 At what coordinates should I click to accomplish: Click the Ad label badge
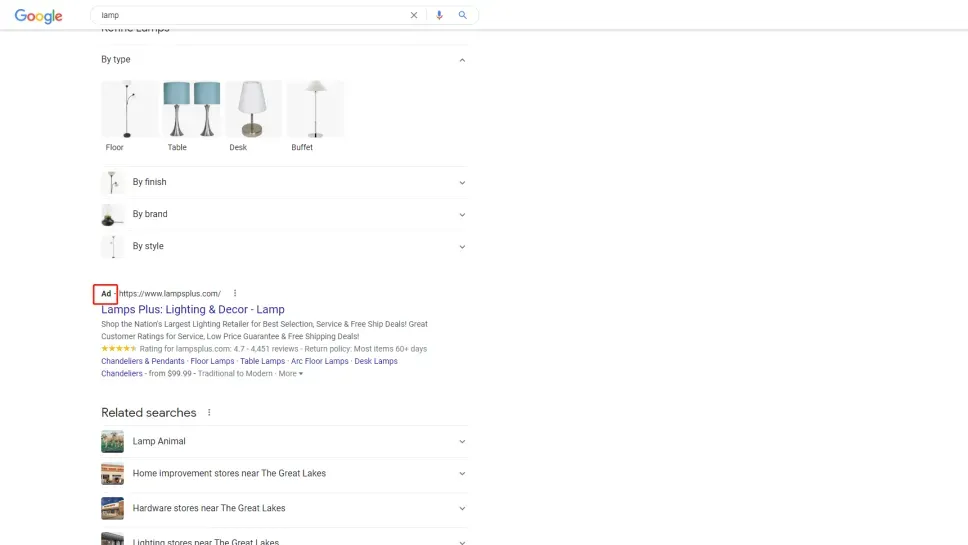[x=106, y=294]
